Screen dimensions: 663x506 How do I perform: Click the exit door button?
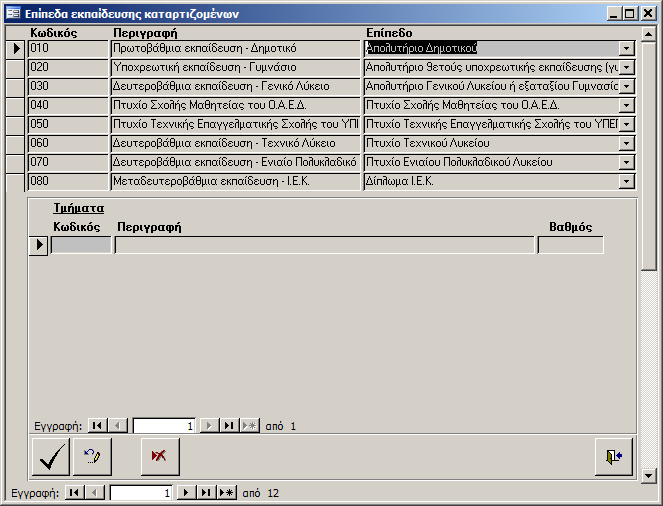coord(613,457)
